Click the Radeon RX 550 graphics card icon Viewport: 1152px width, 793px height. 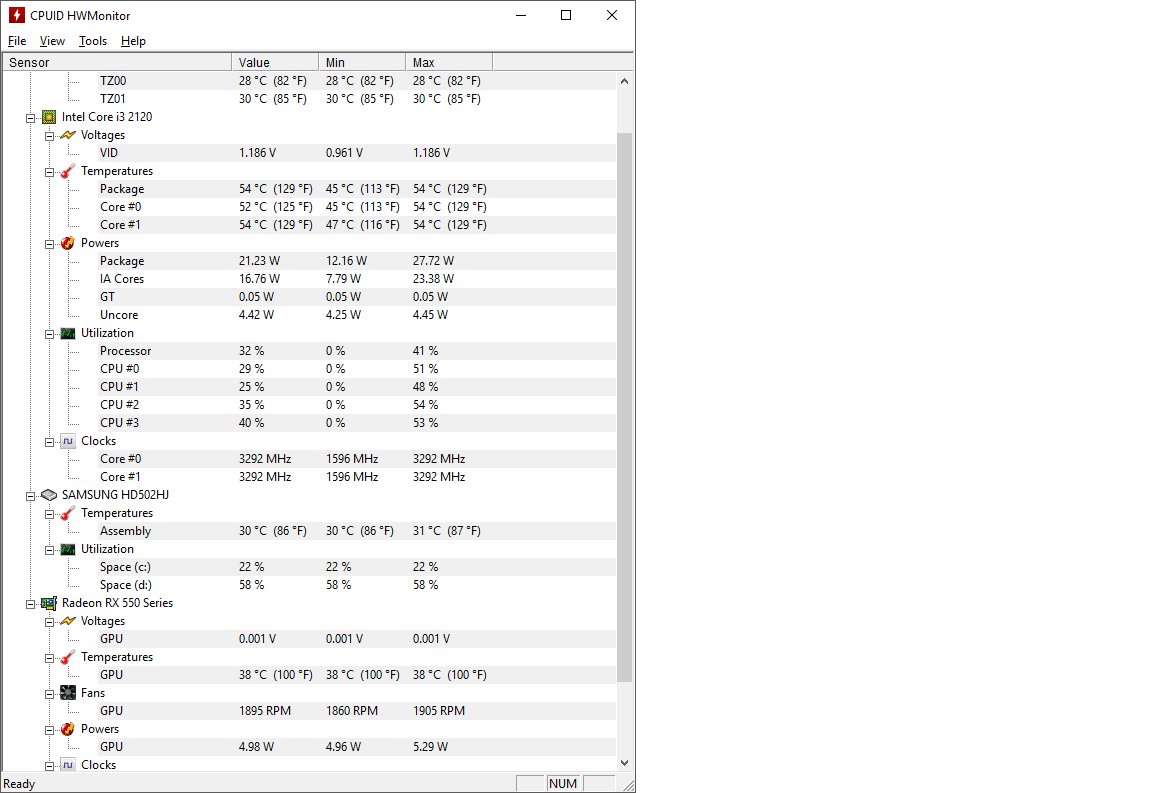click(x=49, y=603)
